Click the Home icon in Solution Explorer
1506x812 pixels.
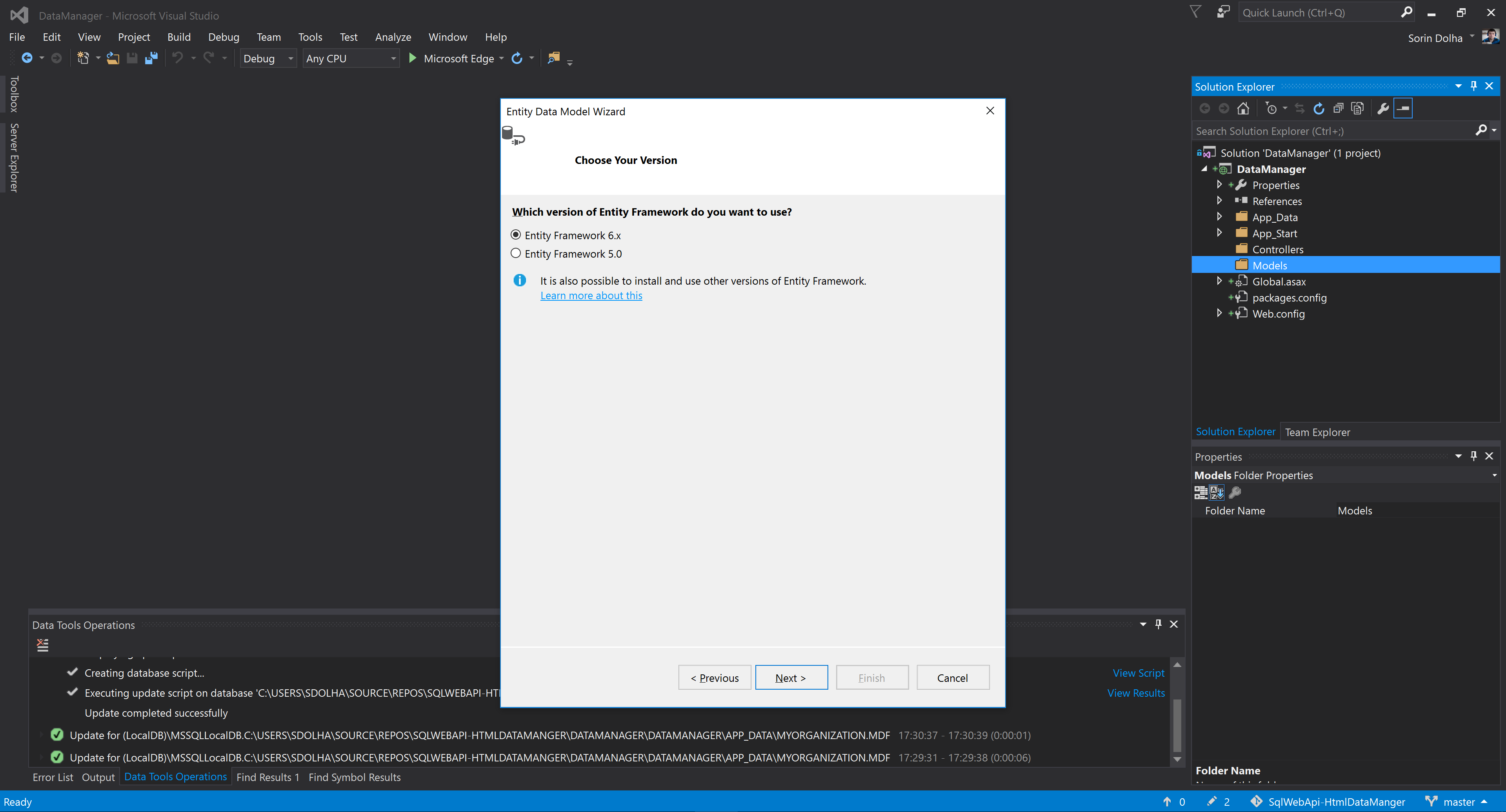(x=1243, y=108)
